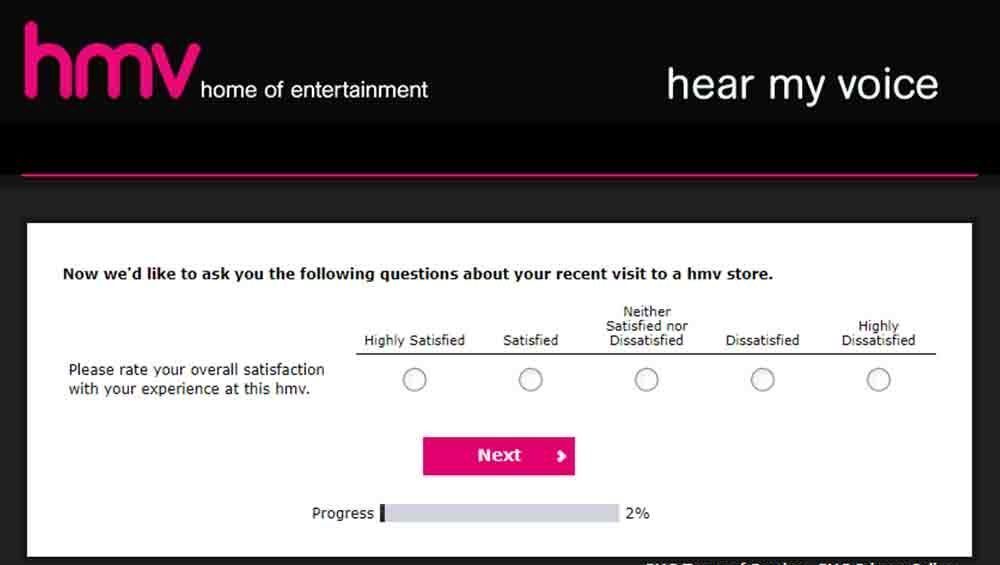Click the 'Highly Satisfied' column label

pos(415,341)
